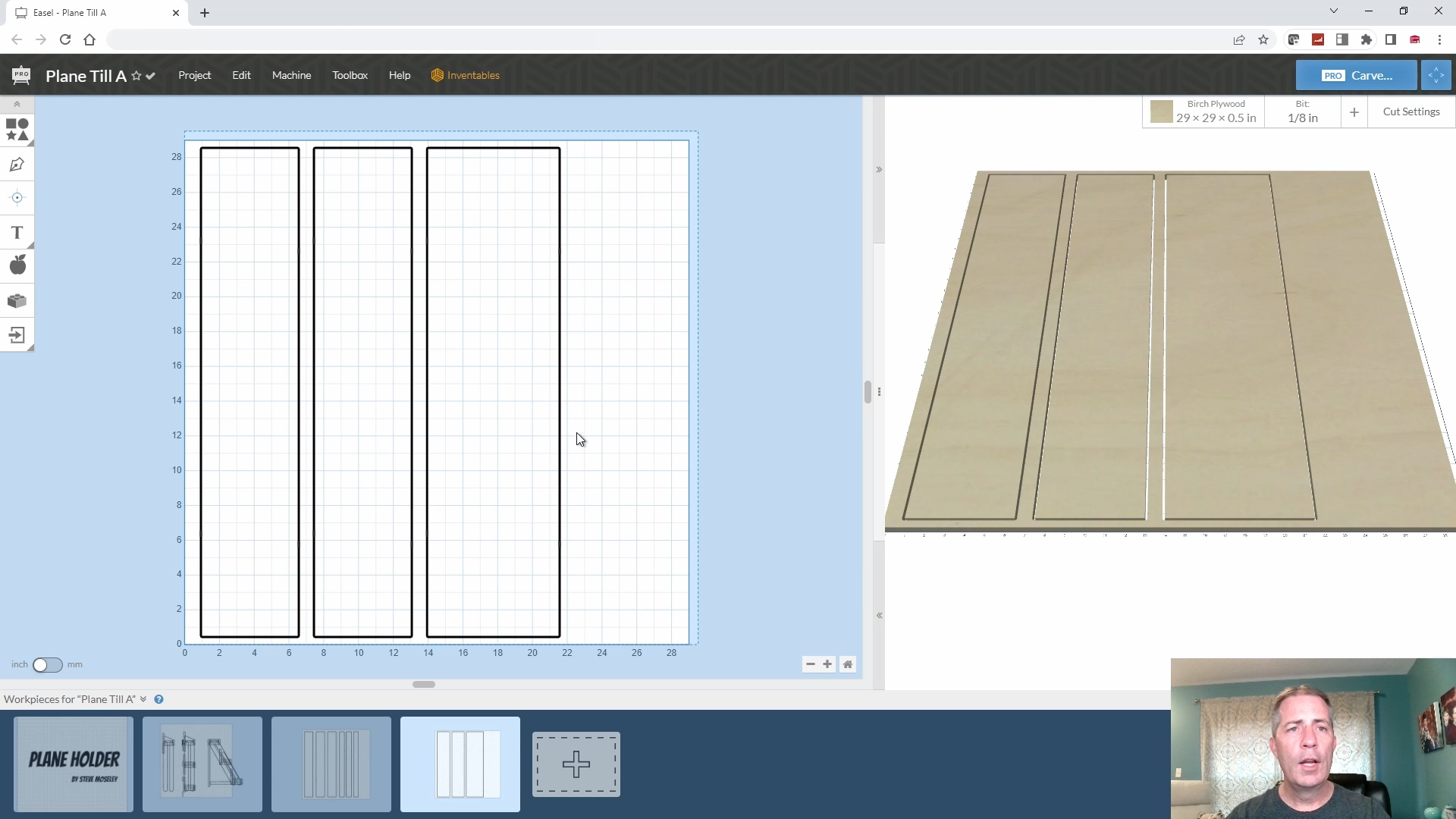The width and height of the screenshot is (1456, 819).
Task: Click the Birch Plywood material swatch
Action: [1161, 111]
